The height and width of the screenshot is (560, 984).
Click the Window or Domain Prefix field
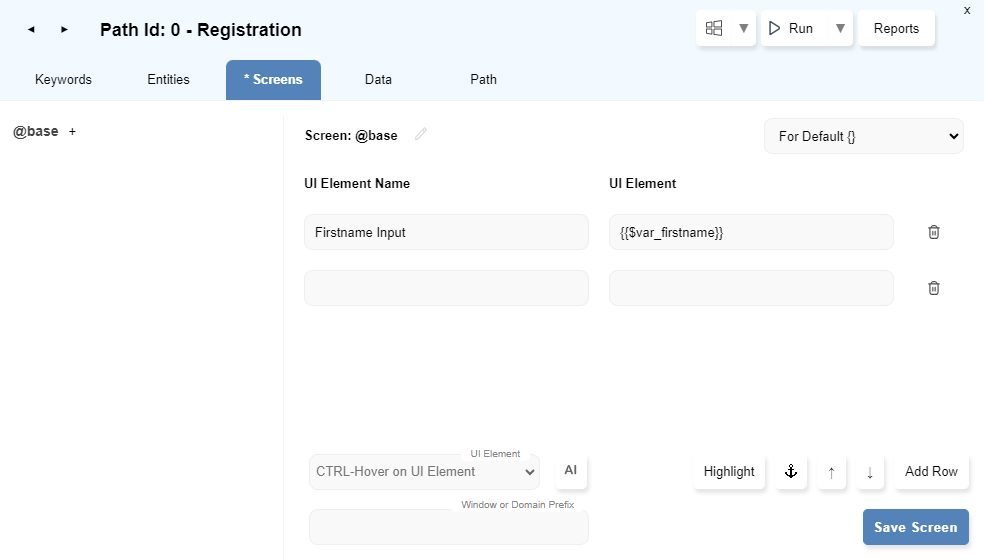[448, 527]
